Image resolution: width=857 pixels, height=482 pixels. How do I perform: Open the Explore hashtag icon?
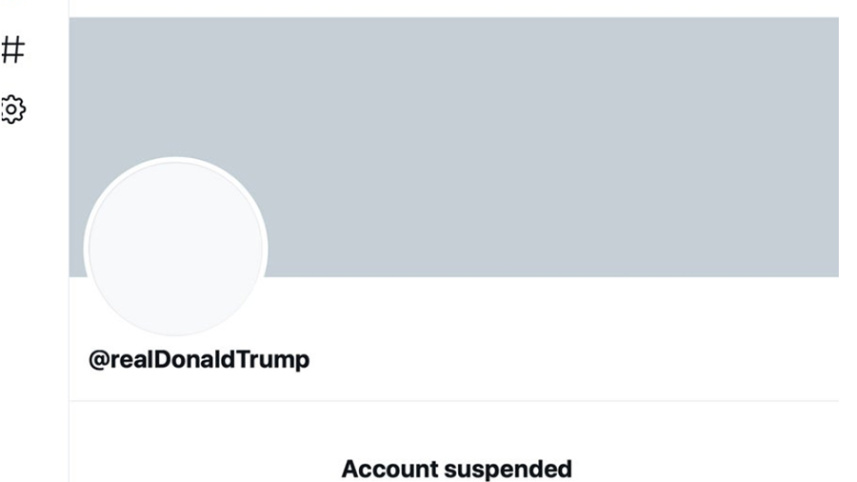(12, 49)
